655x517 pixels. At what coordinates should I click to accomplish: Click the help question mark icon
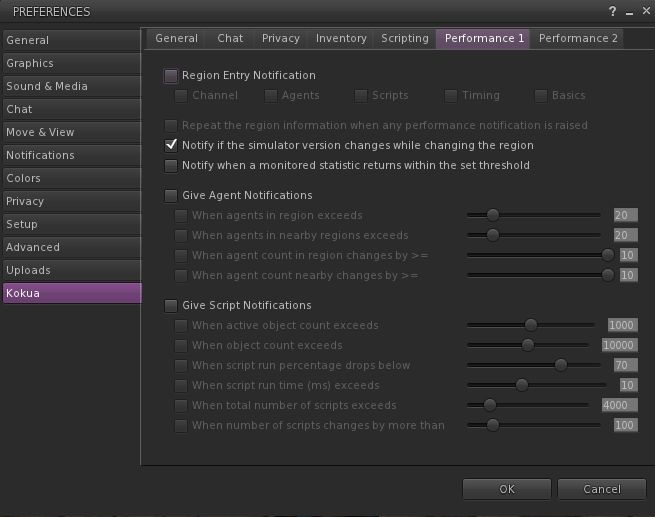pos(611,11)
